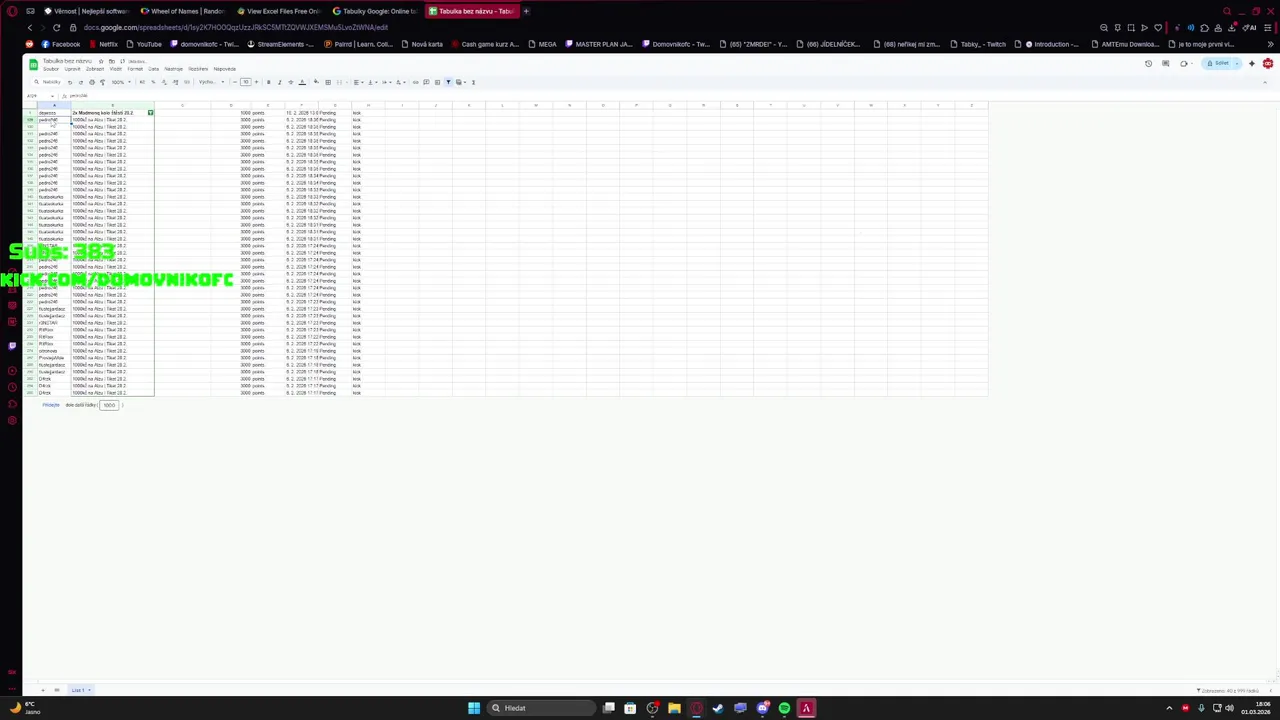Open the Nástroje menu

[173, 69]
